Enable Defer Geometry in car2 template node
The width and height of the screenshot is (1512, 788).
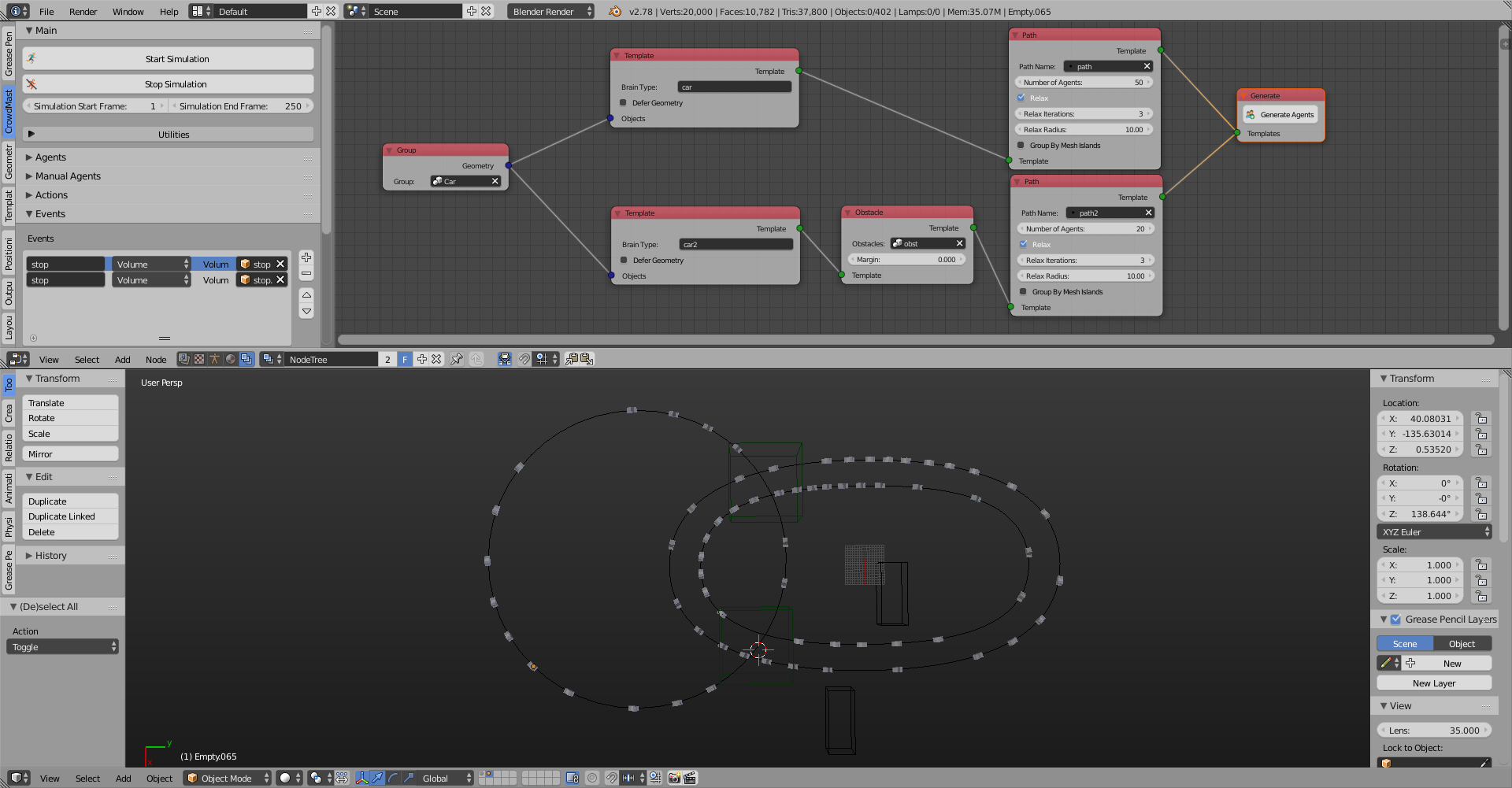click(624, 261)
